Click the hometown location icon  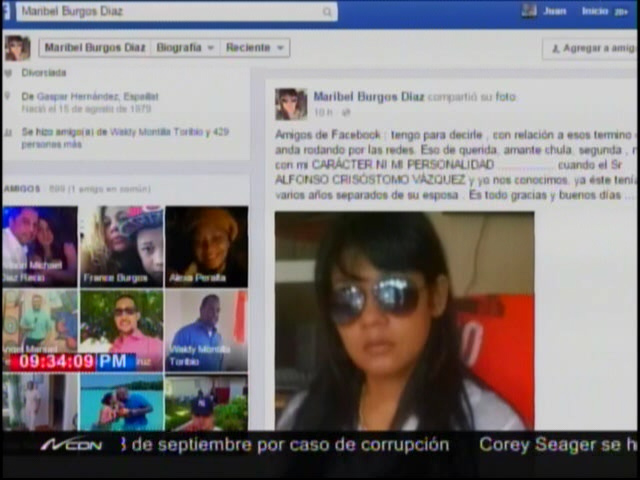tap(9, 97)
